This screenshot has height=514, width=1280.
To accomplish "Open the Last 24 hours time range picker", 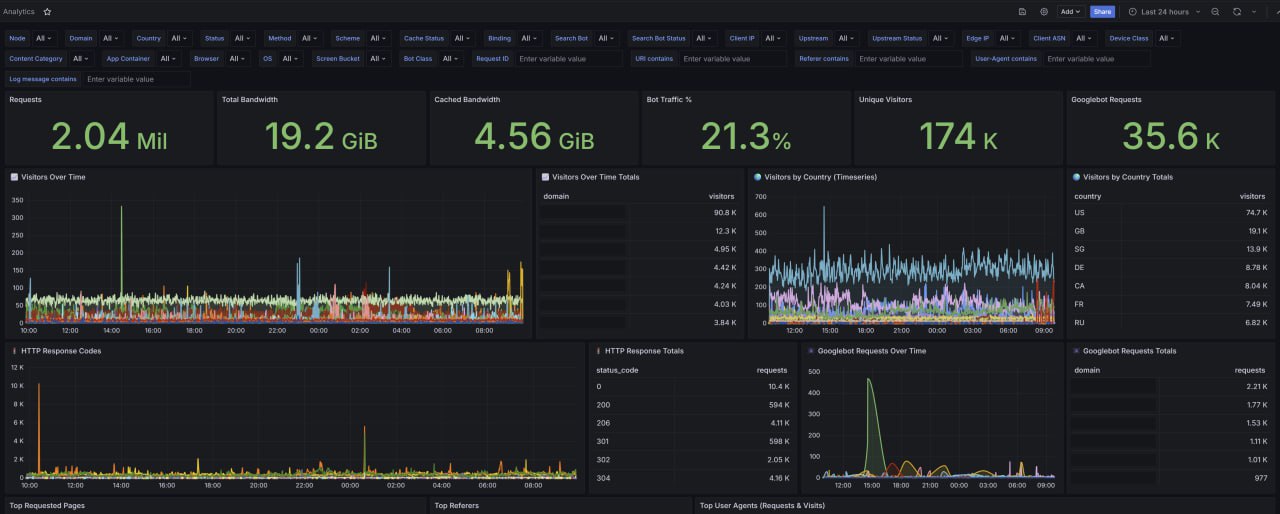I will (1165, 12).
